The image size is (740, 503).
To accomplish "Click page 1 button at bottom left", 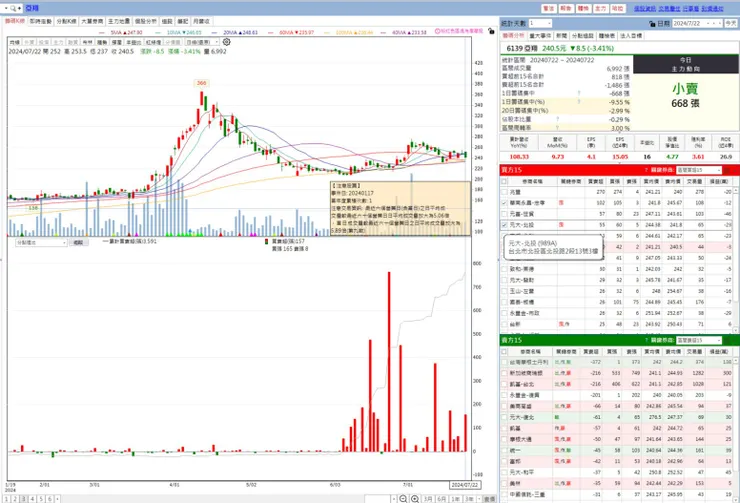I will click(7, 499).
